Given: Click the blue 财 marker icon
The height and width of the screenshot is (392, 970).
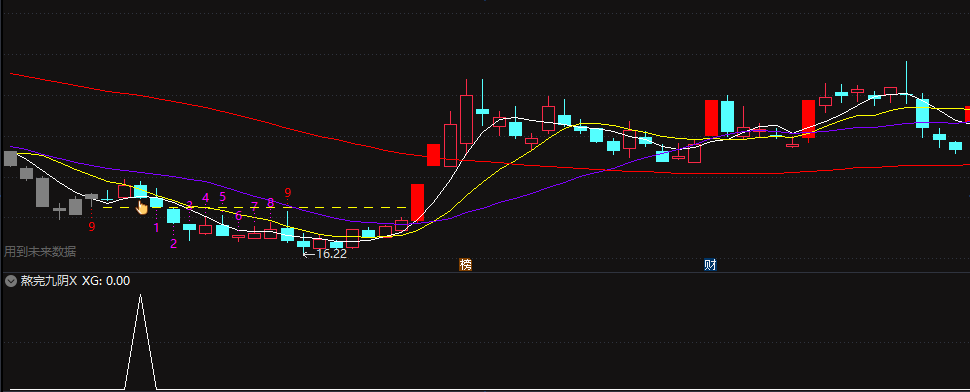Looking at the screenshot, I should pyautogui.click(x=710, y=265).
